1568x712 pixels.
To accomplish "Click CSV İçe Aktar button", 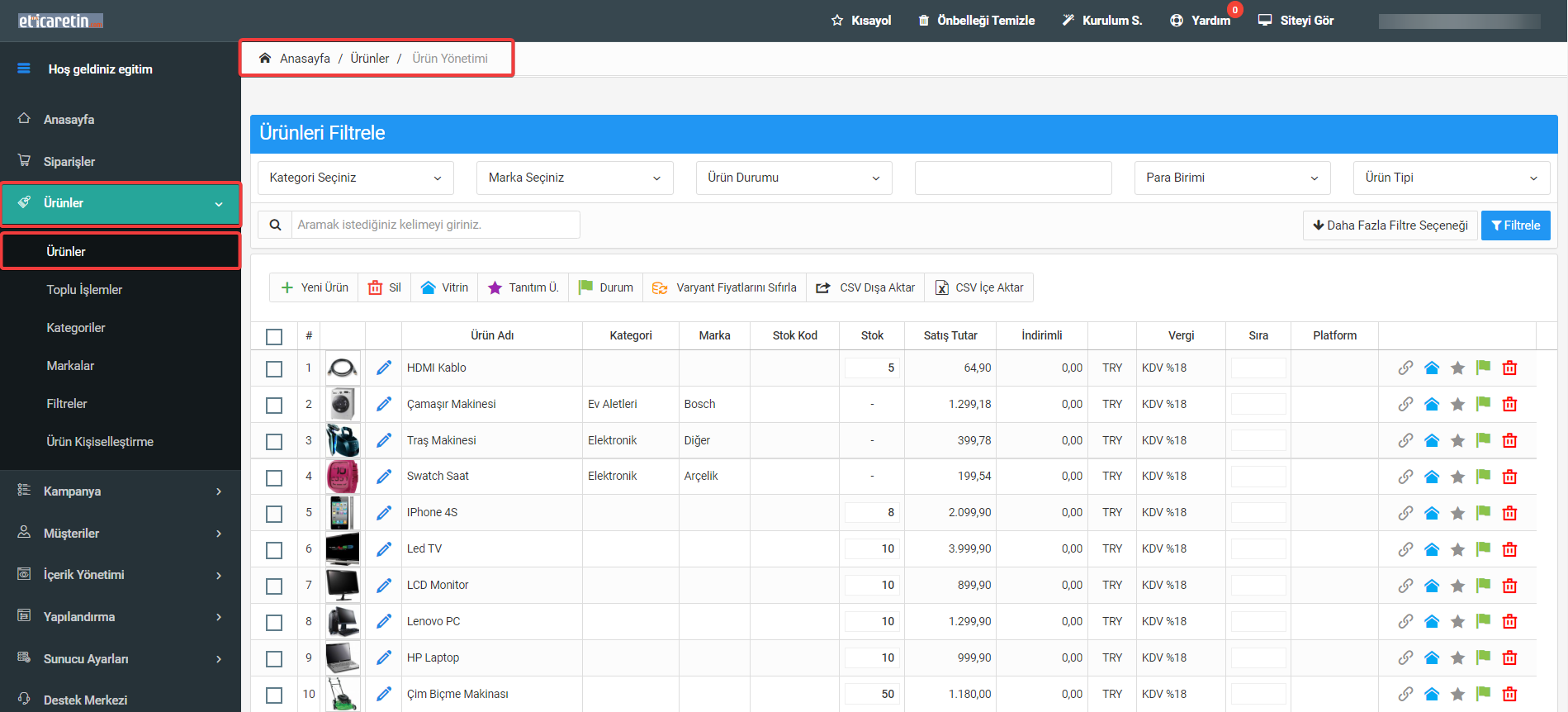I will [979, 287].
